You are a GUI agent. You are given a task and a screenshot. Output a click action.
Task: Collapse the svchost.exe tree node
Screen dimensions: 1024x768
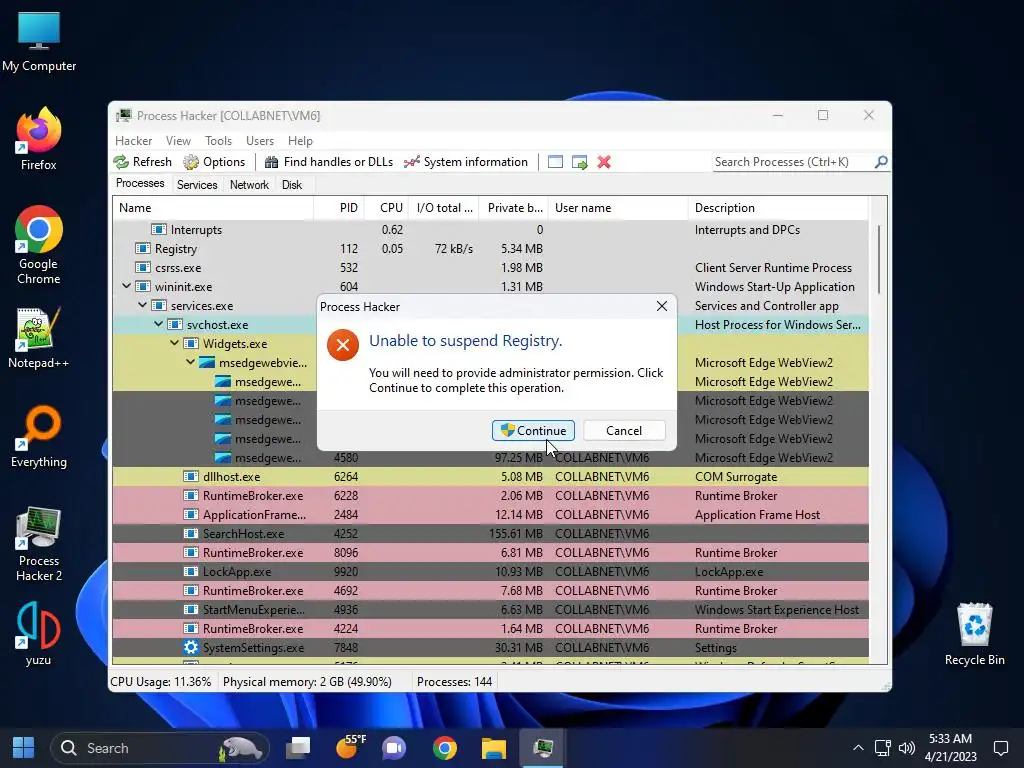click(x=158, y=324)
